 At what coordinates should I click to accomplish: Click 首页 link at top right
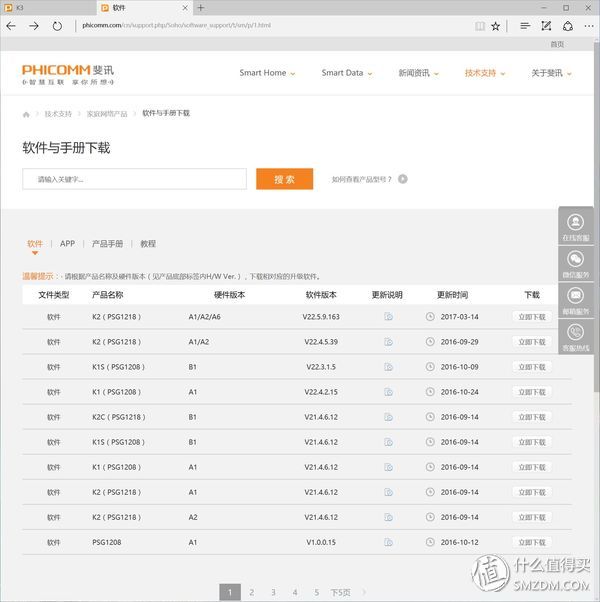pyautogui.click(x=557, y=44)
